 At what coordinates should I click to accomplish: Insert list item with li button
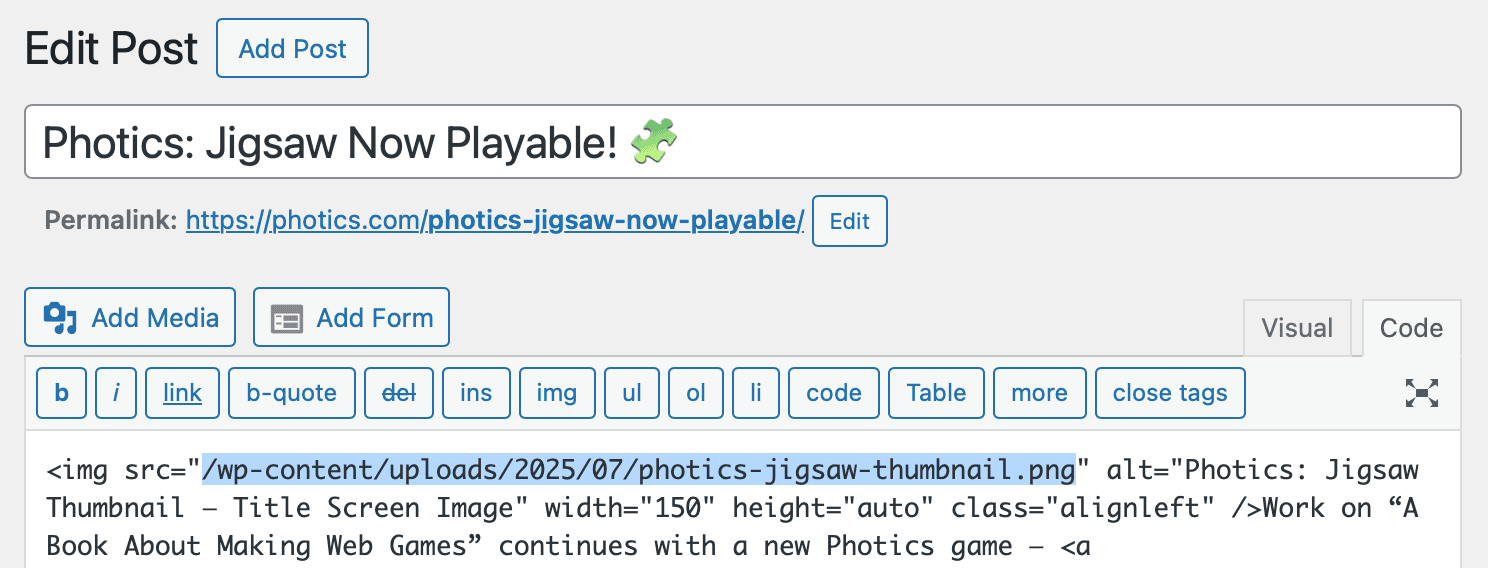[755, 393]
